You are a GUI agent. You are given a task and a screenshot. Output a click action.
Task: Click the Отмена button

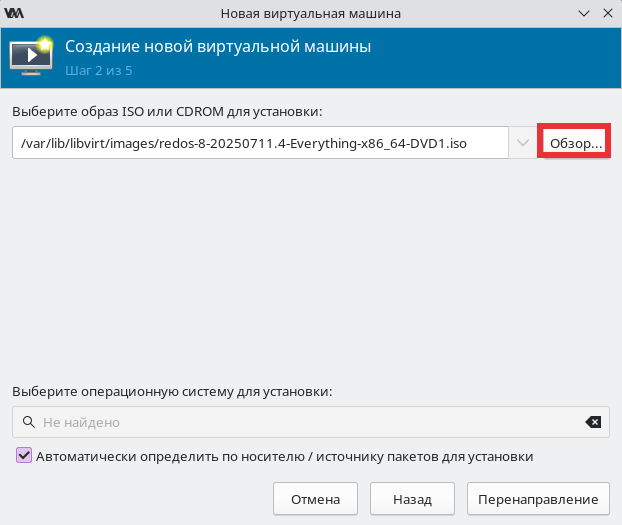[x=315, y=499]
